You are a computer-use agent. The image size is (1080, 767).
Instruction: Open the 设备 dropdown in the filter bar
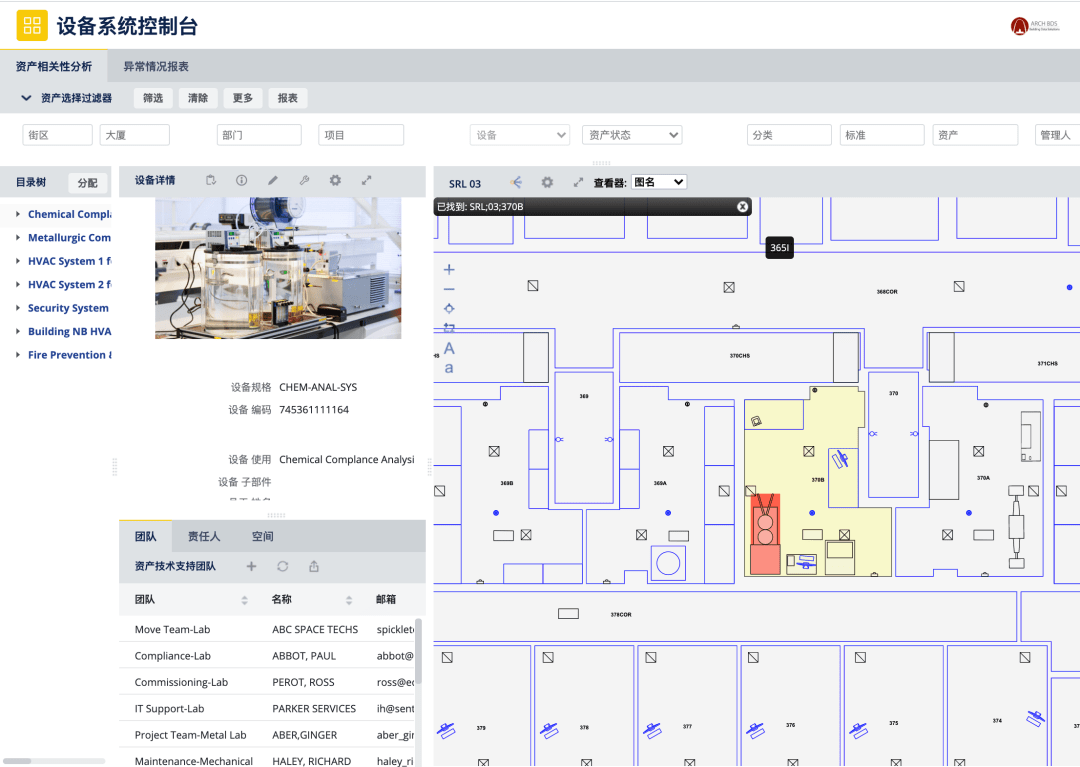tap(520, 134)
